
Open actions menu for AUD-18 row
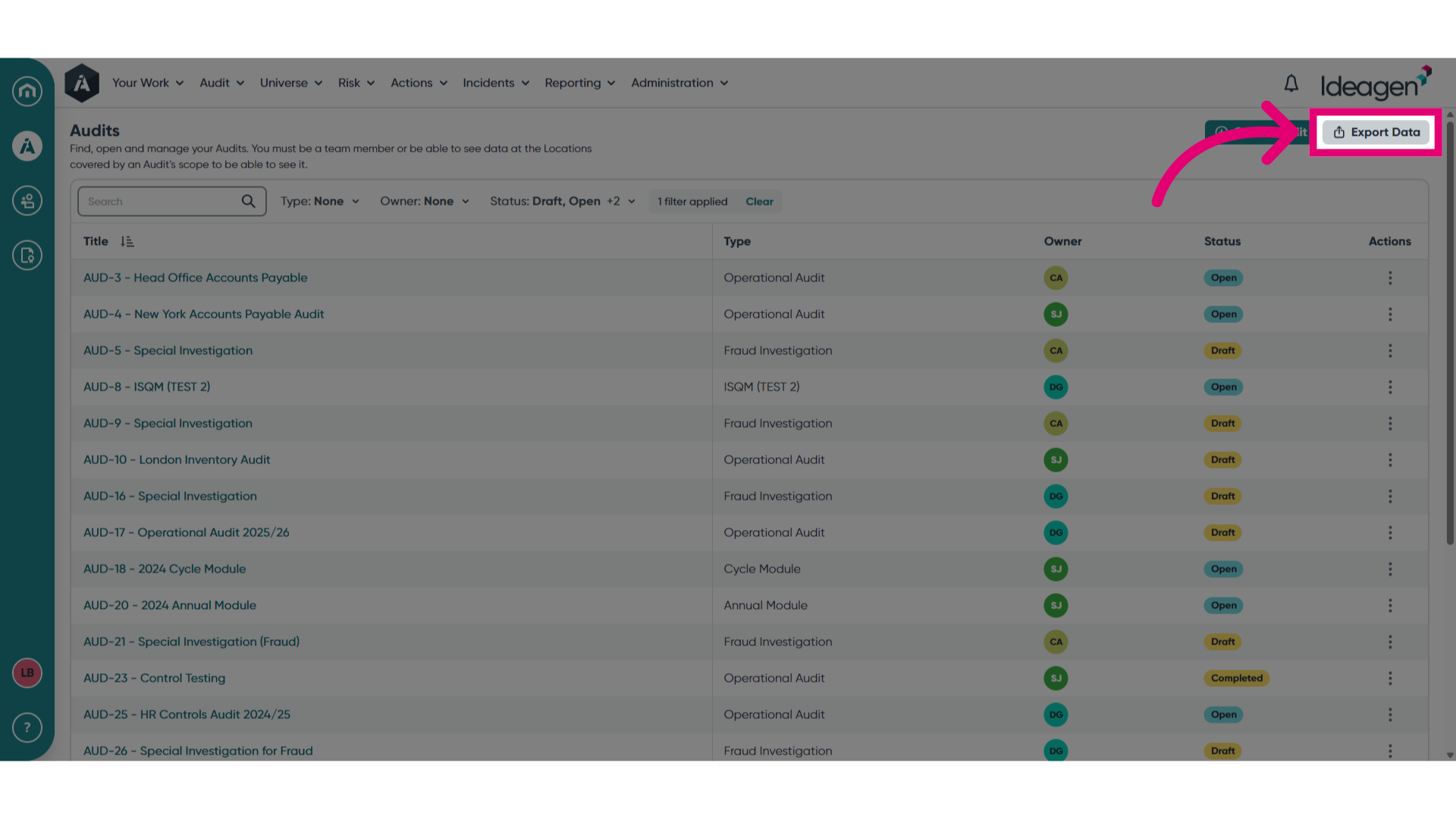coord(1390,569)
